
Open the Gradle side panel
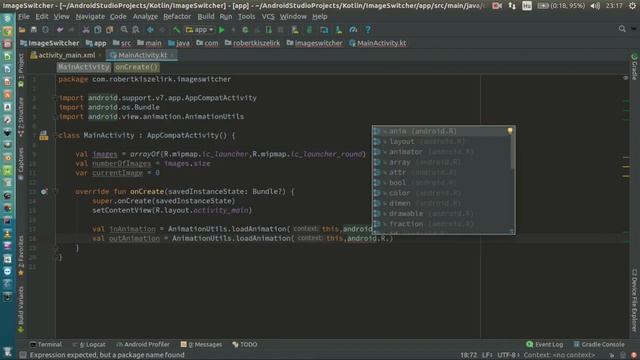pyautogui.click(x=634, y=67)
